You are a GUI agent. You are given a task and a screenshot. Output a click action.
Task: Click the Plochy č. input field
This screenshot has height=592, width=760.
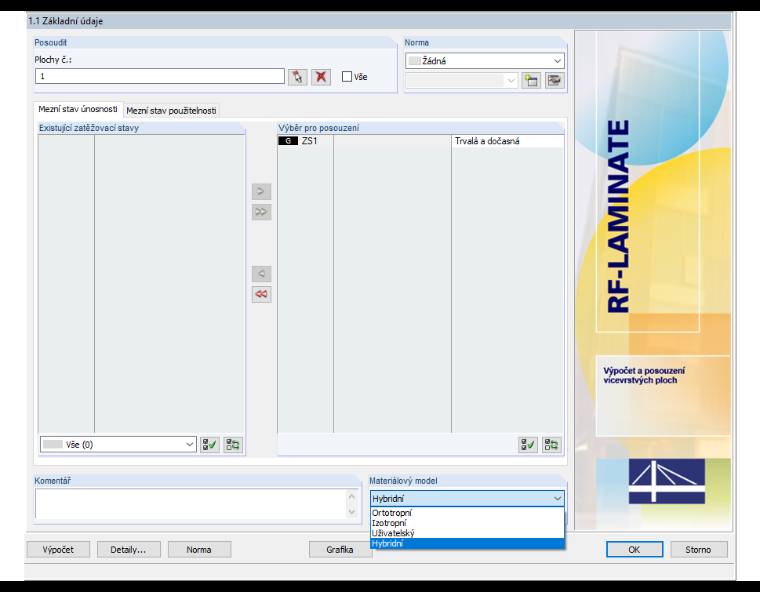(160, 76)
